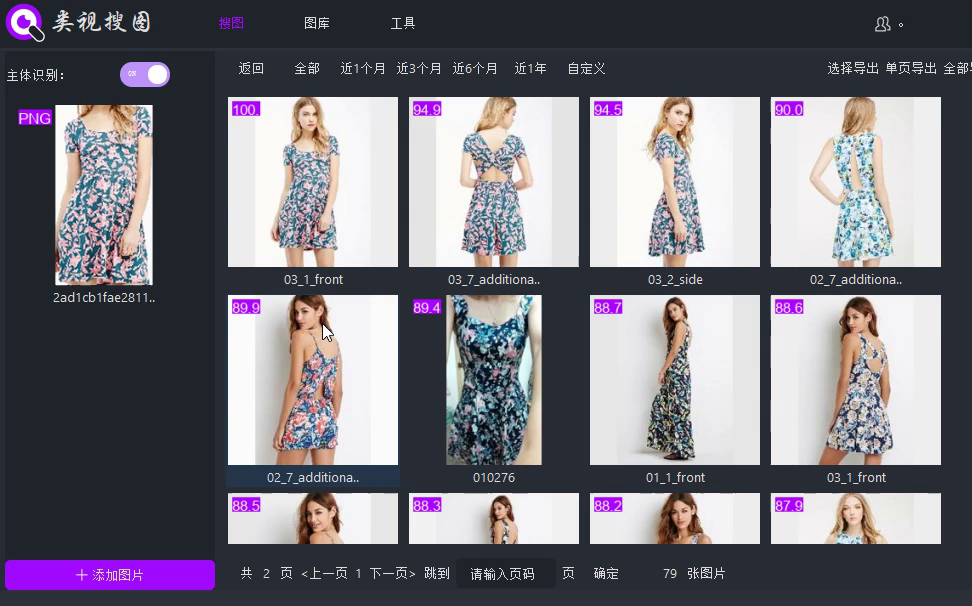Viewport: 972px width, 606px height.
Task: Go back with the 返回 button
Action: coord(251,68)
